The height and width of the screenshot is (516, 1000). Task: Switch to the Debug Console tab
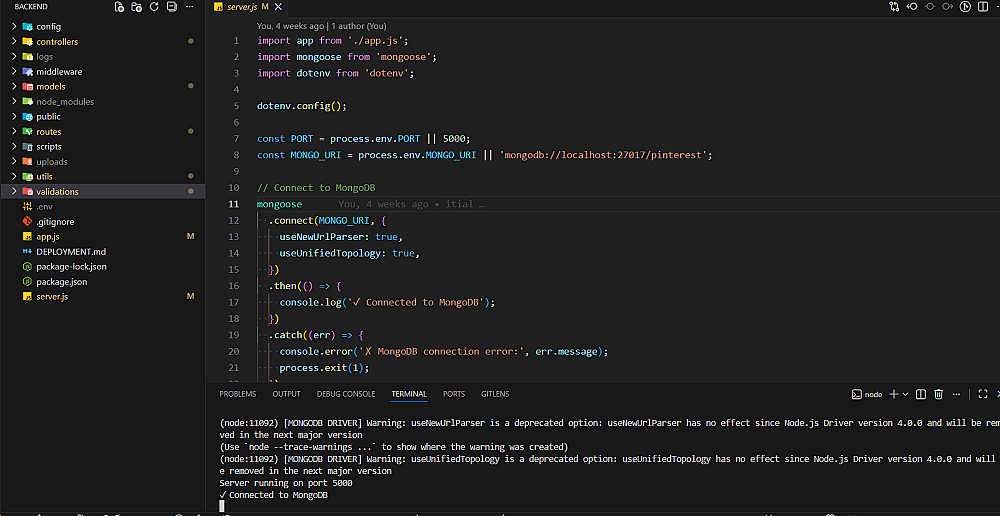tap(346, 394)
